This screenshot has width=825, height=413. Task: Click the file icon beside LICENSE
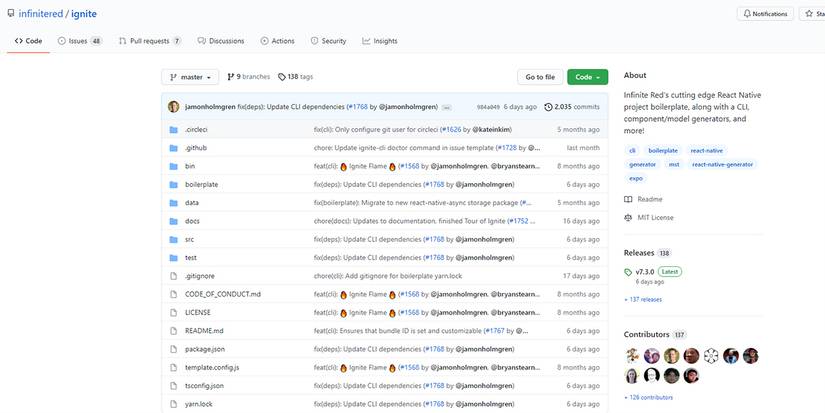point(174,313)
